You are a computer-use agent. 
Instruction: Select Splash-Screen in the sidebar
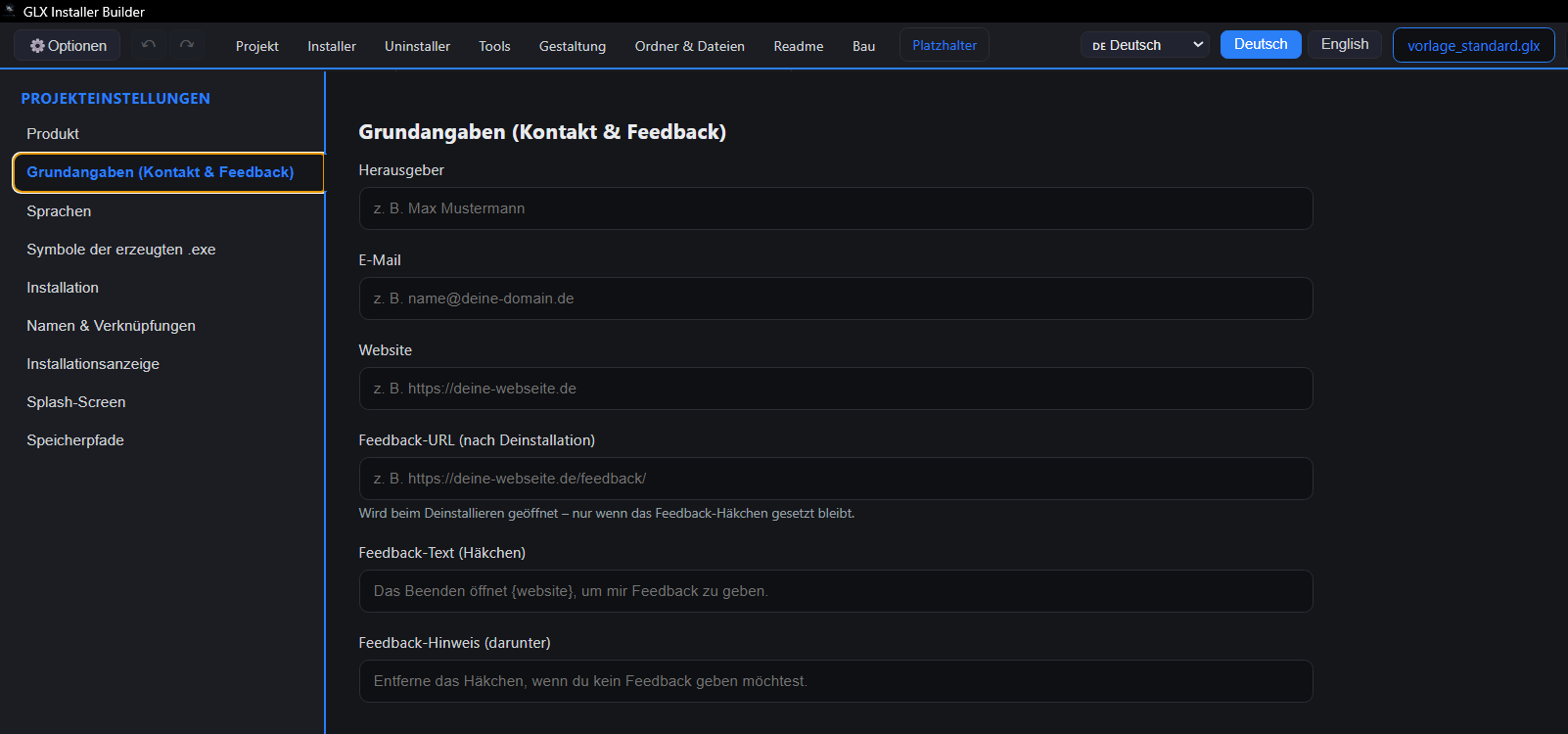[168, 402]
